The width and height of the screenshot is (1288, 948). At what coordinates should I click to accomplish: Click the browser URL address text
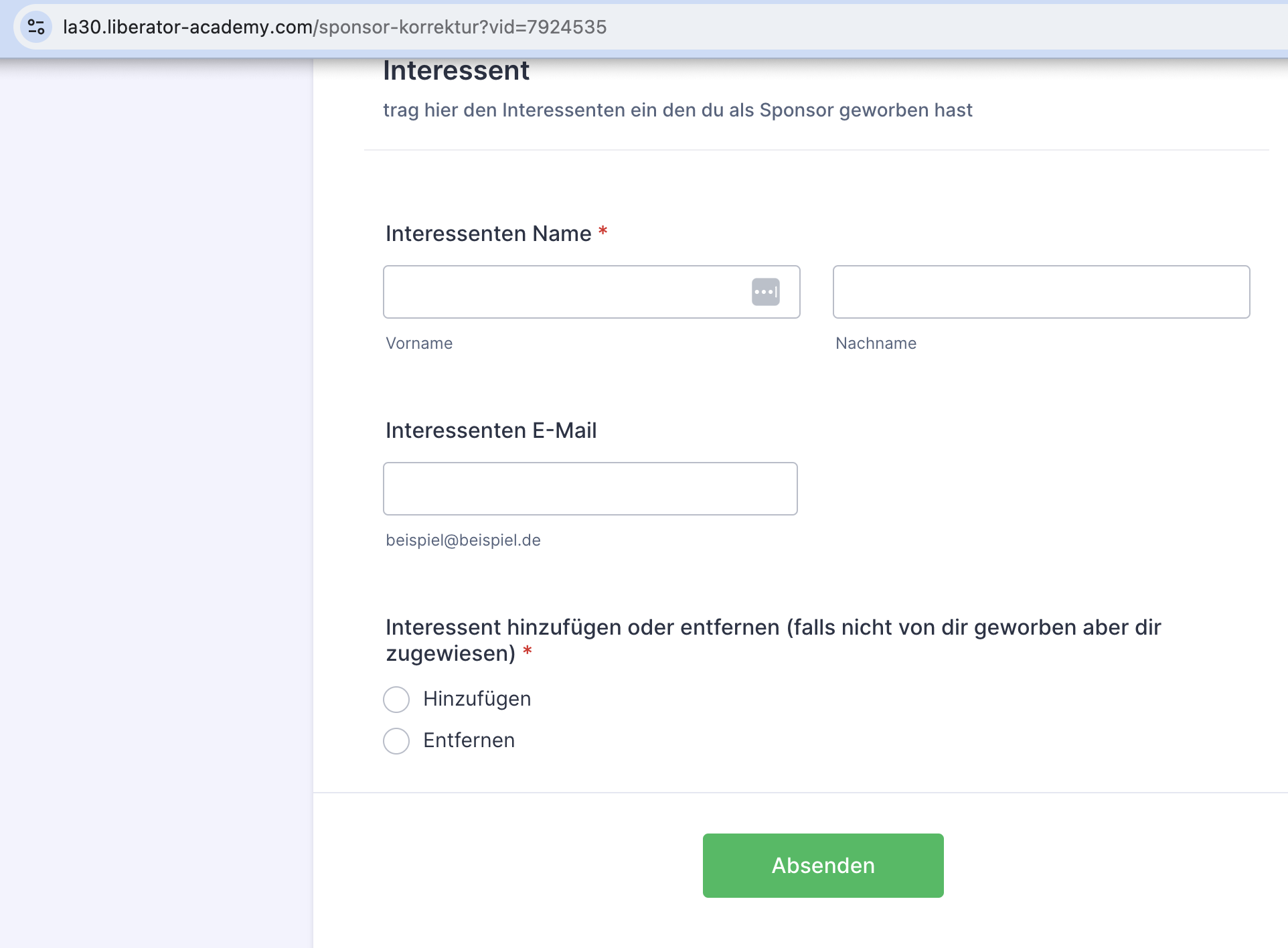click(335, 27)
